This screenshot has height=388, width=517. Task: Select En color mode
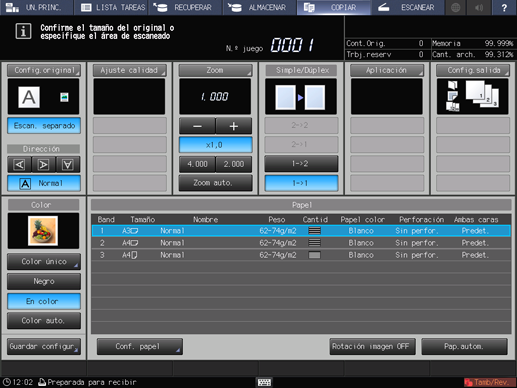point(44,301)
